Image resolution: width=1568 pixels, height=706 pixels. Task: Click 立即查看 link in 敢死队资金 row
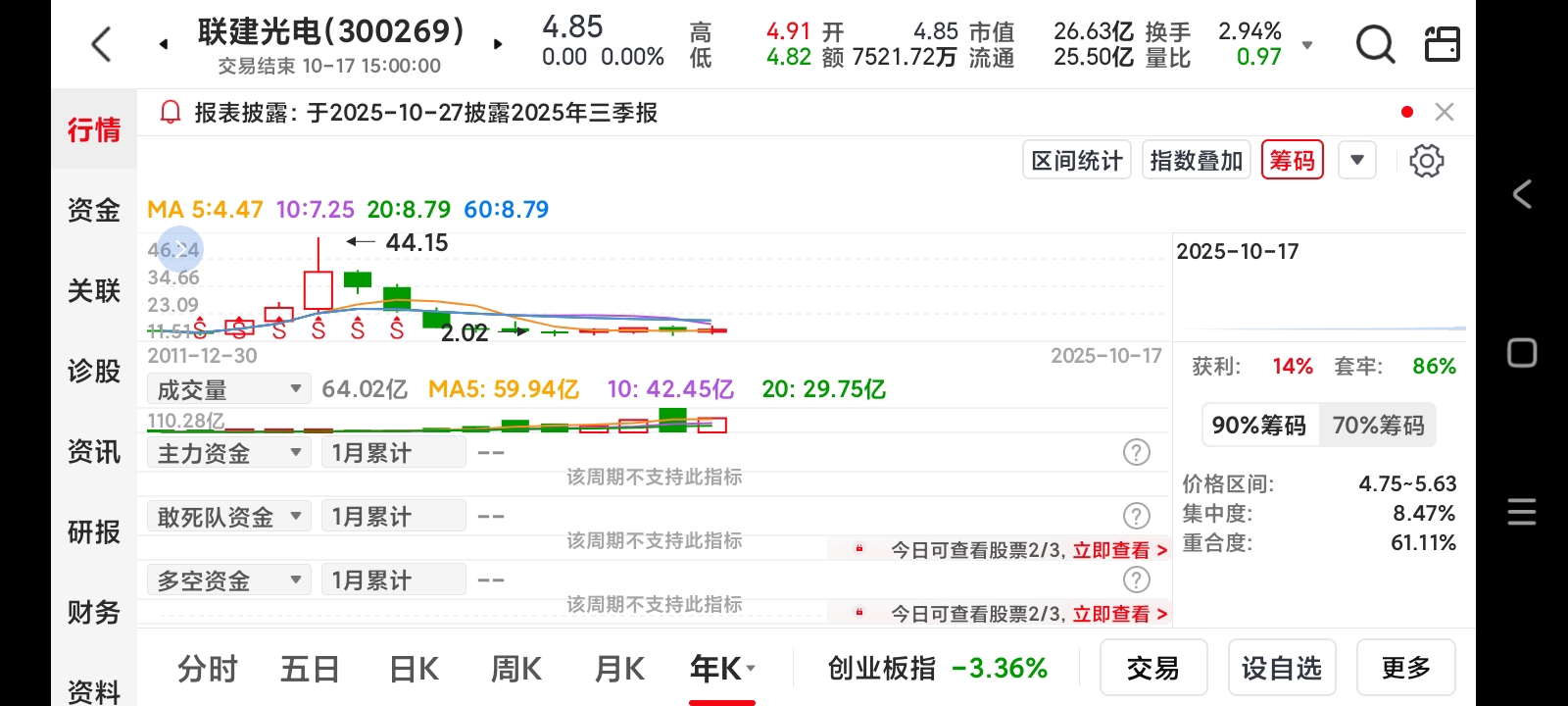click(x=1120, y=550)
